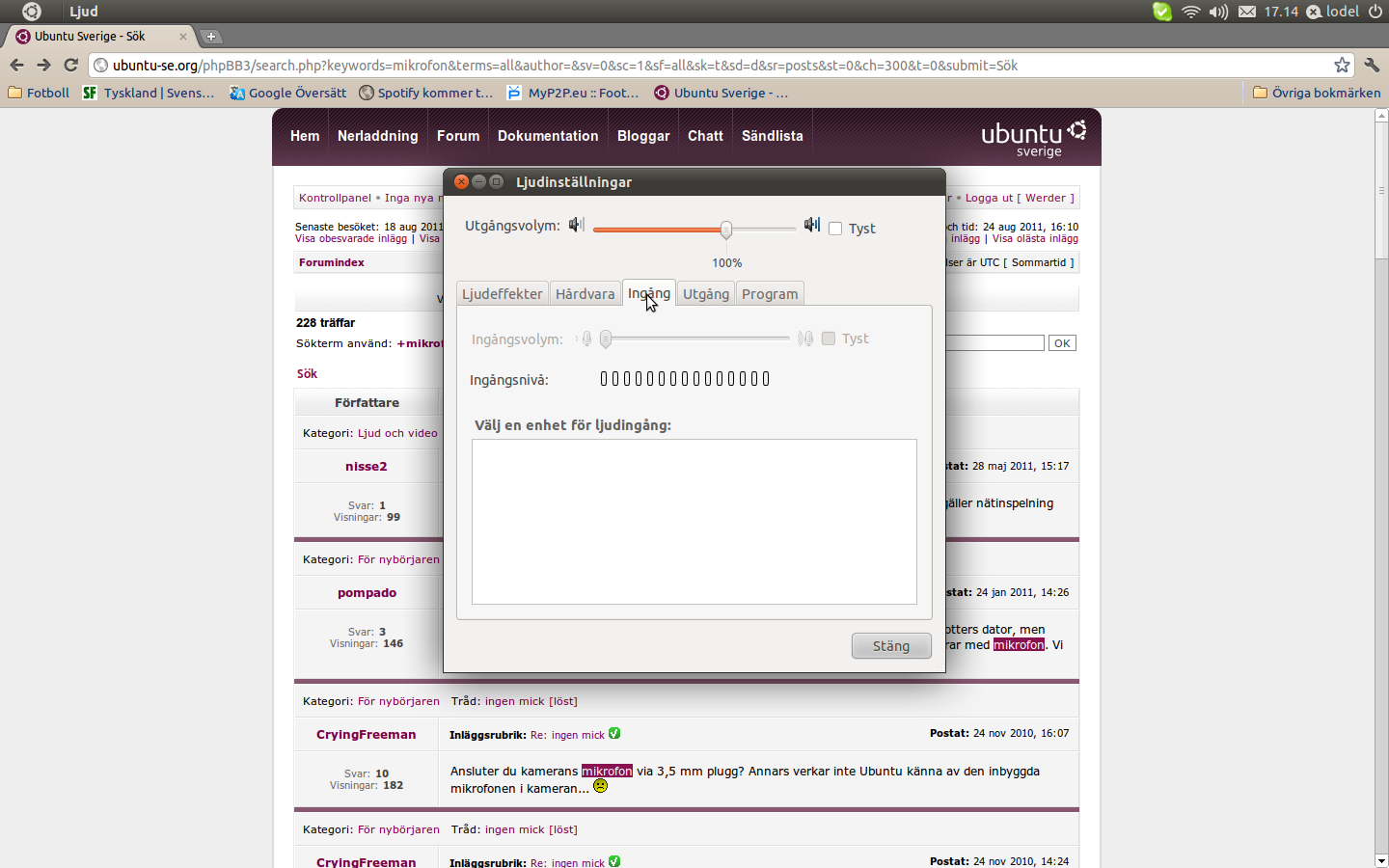The width and height of the screenshot is (1389, 868).
Task: Open a new browser tab
Action: pyautogui.click(x=211, y=37)
